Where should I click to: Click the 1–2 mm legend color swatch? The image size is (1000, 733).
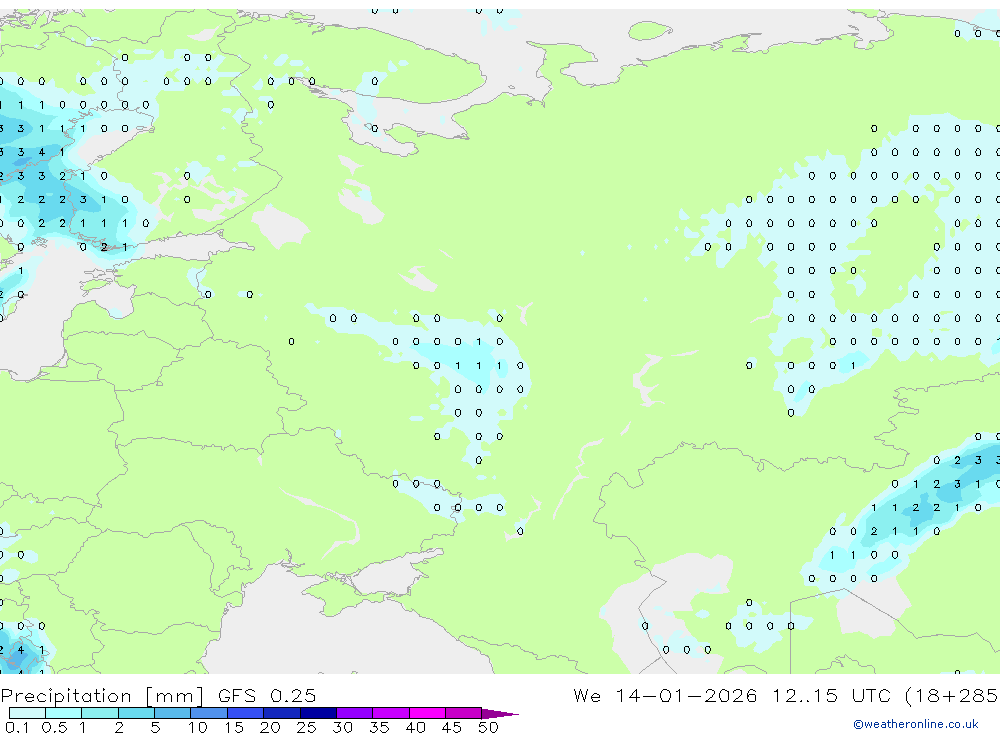click(x=100, y=713)
